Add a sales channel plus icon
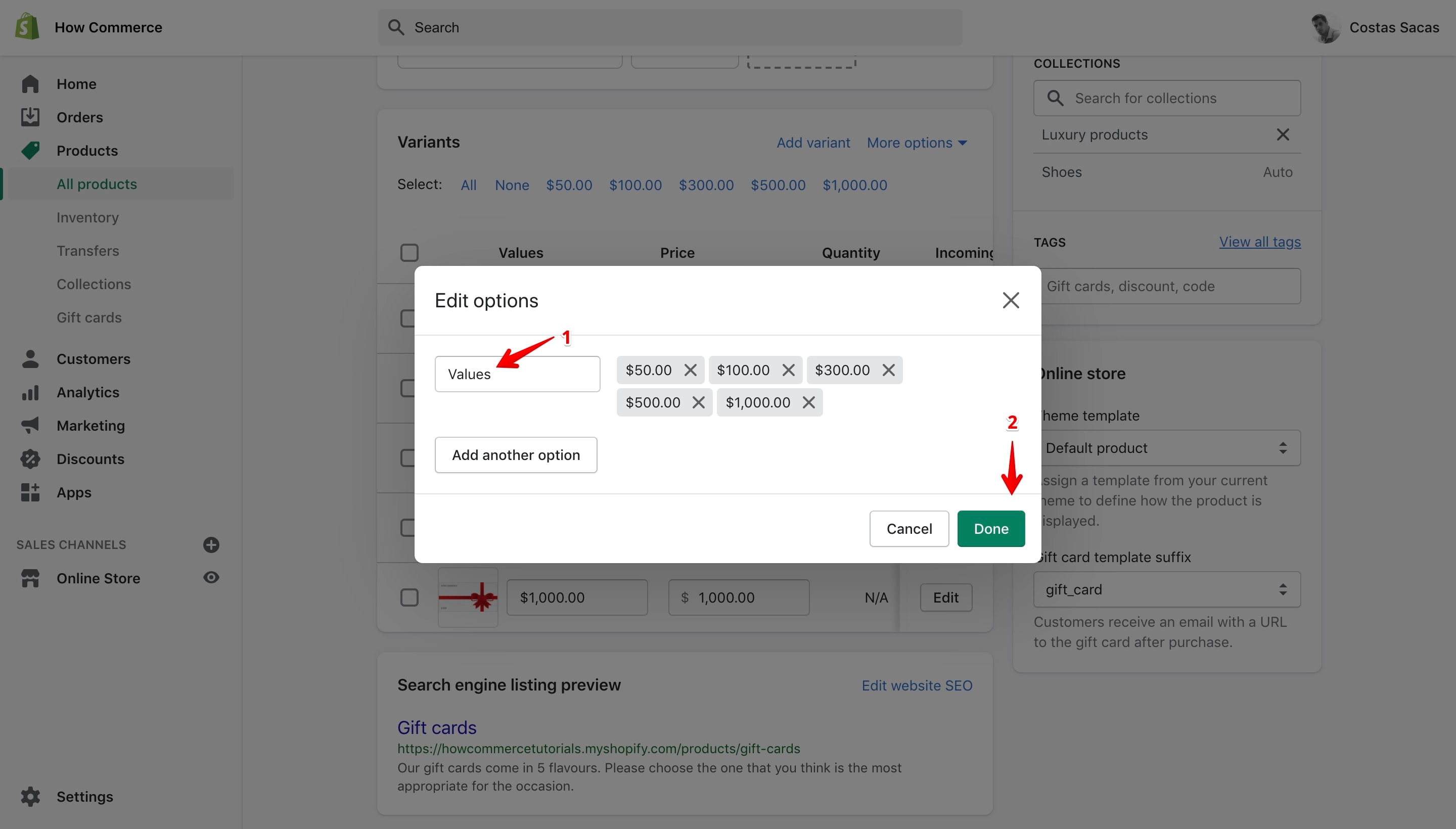1456x829 pixels. point(211,544)
